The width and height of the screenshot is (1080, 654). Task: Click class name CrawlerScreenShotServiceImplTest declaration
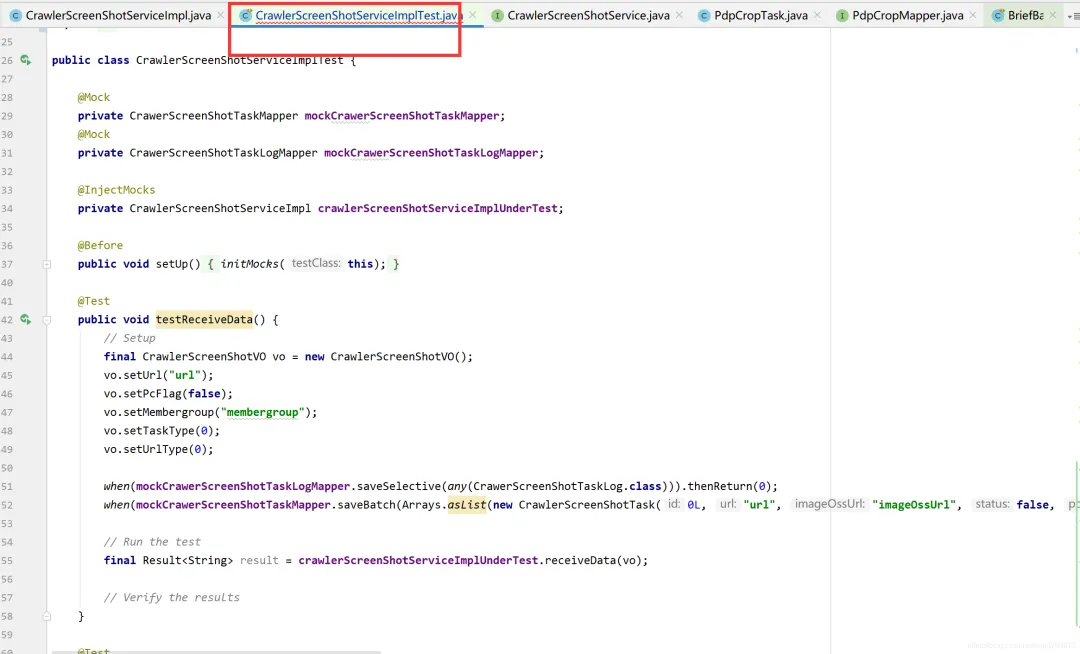point(239,60)
